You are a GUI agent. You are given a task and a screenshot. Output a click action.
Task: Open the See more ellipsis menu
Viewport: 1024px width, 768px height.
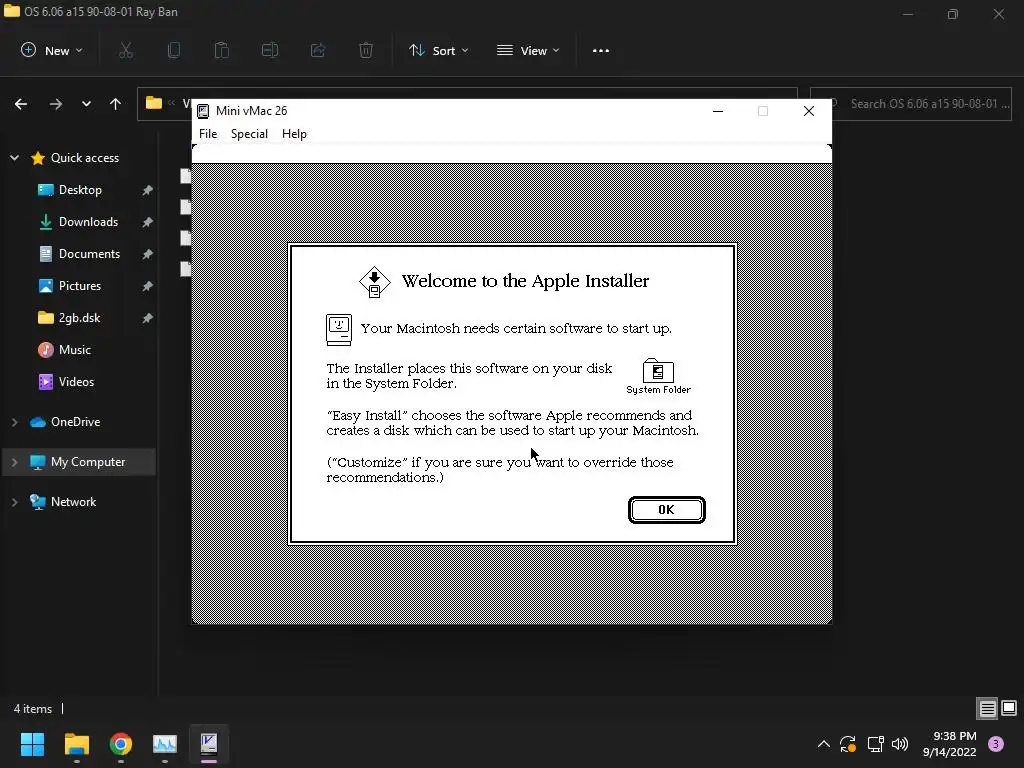point(601,51)
